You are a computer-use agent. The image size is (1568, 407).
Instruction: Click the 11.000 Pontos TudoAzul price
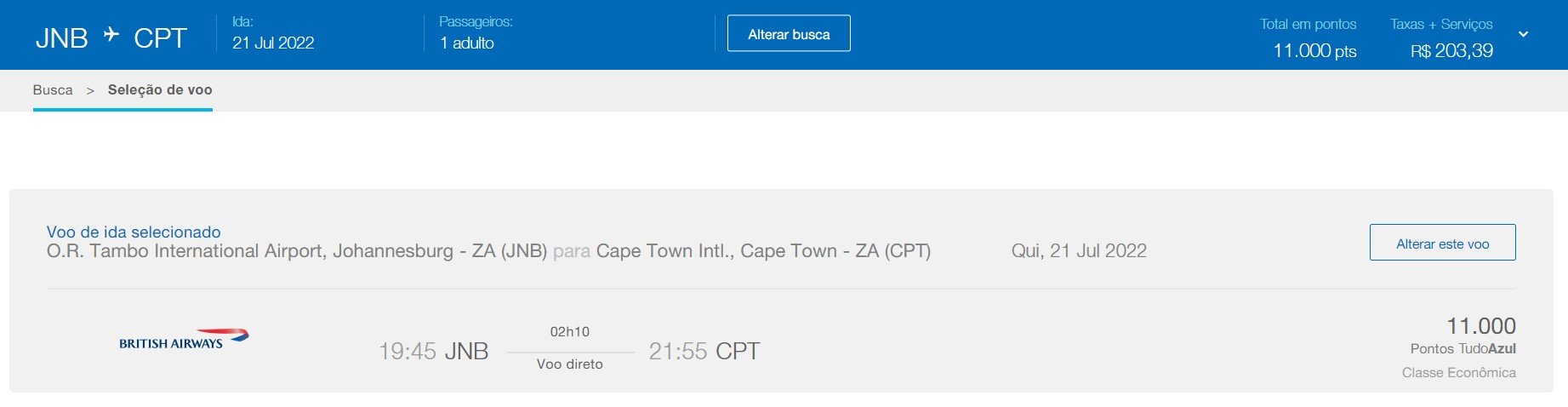(1463, 335)
